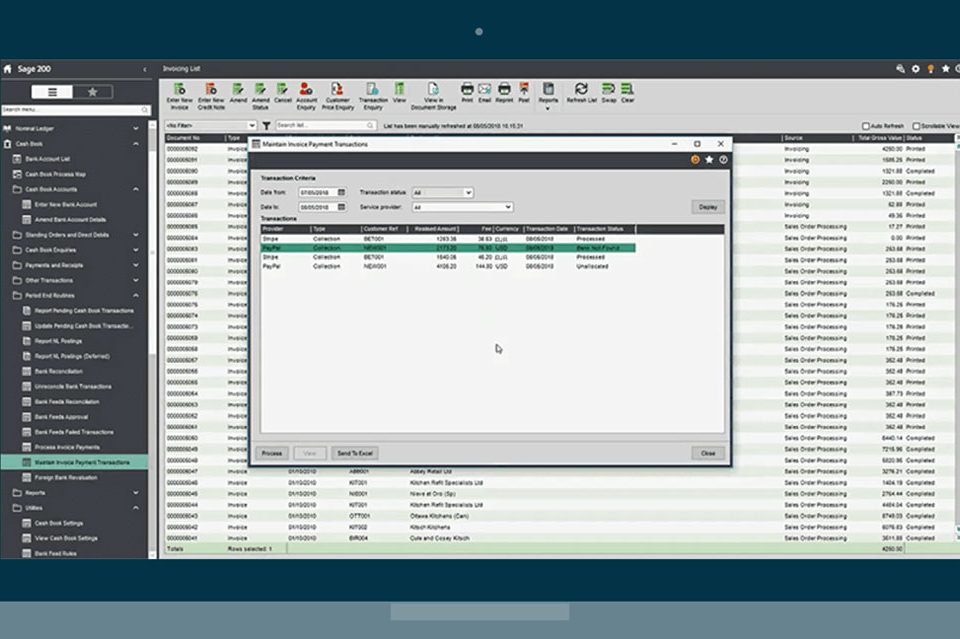Click the Refresh List icon
This screenshot has width=960, height=639.
click(581, 93)
